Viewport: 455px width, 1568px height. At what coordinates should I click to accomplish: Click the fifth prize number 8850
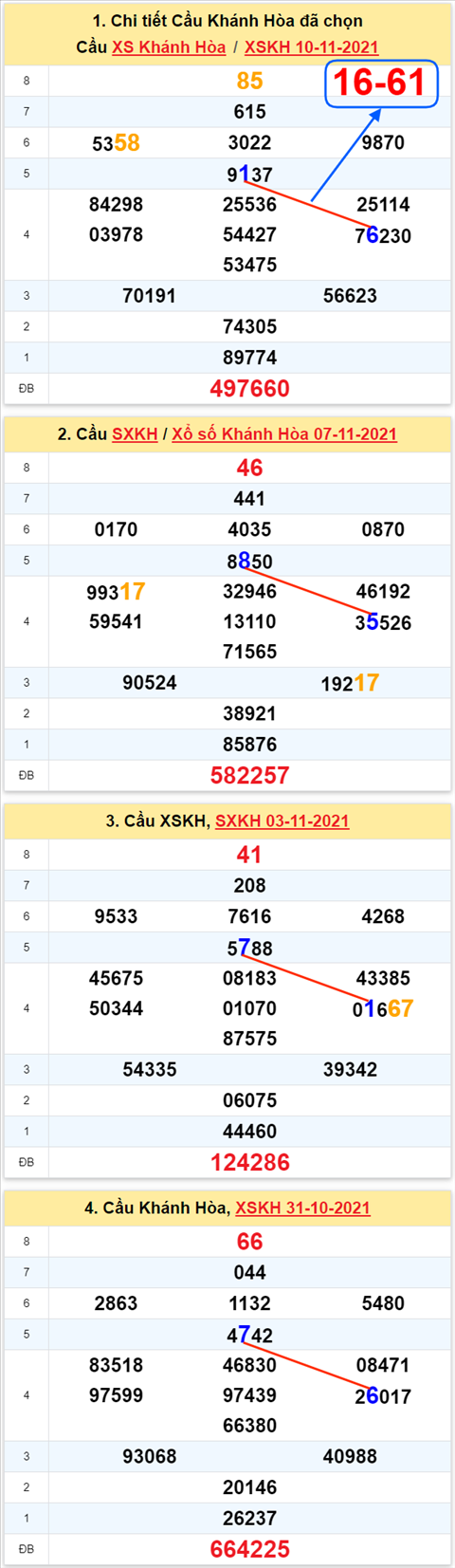(x=250, y=562)
